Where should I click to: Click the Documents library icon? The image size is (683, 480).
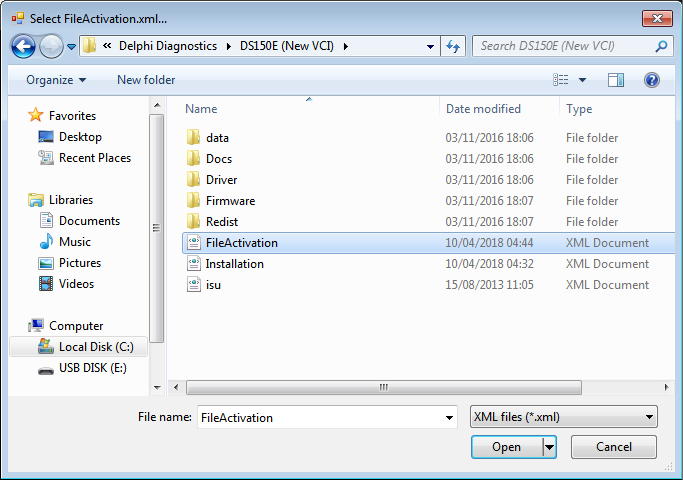coord(46,220)
